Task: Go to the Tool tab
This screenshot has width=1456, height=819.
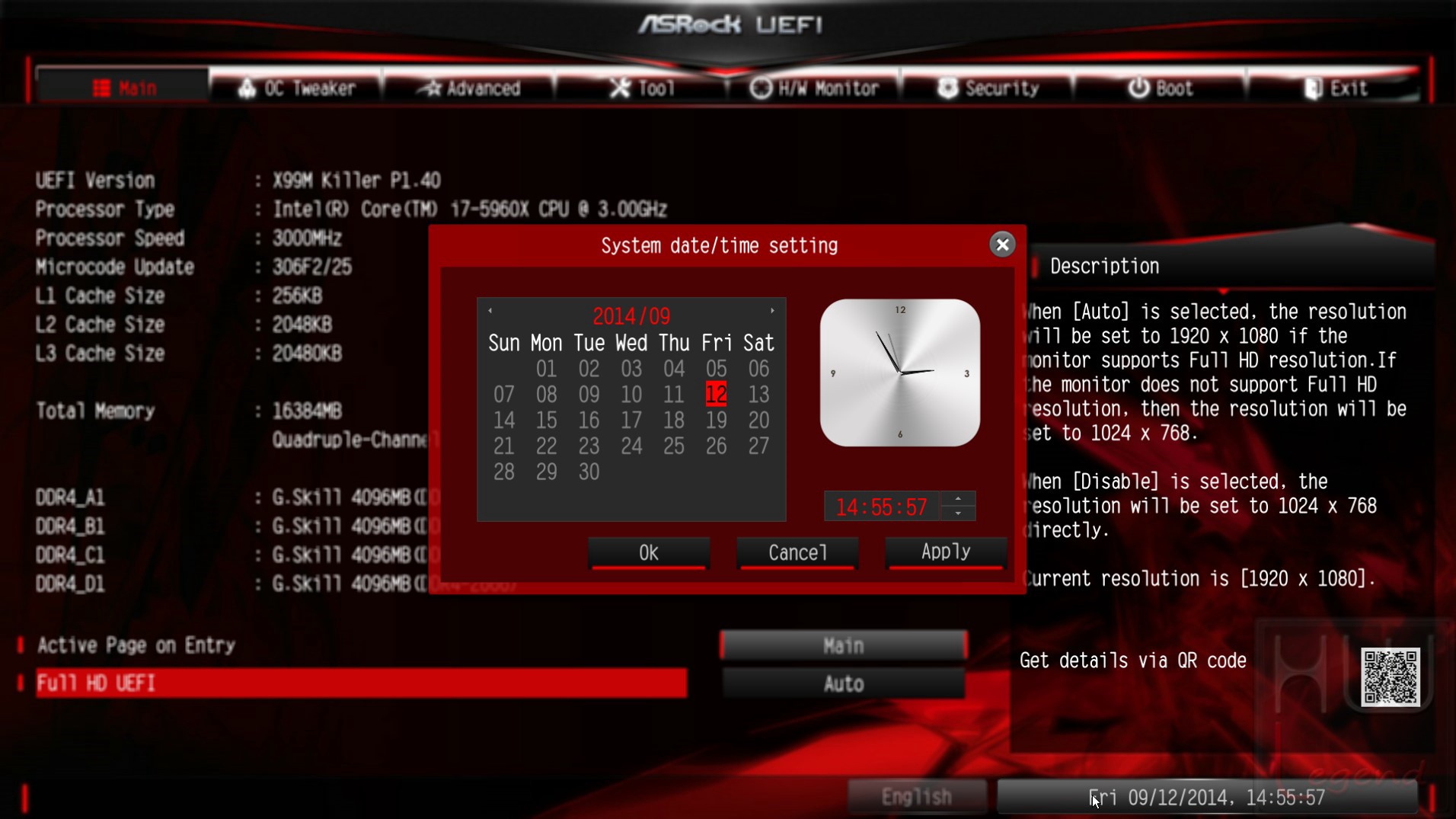Action: point(642,88)
